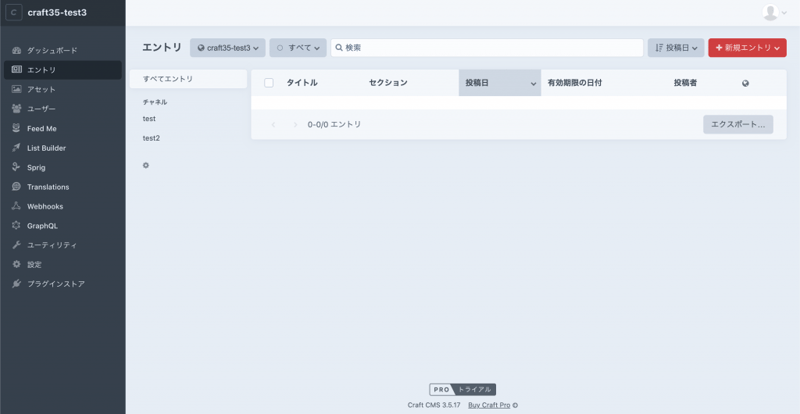800x414 pixels.
Task: Click the Entries newspaper icon in sidebar
Action: [x=16, y=69]
